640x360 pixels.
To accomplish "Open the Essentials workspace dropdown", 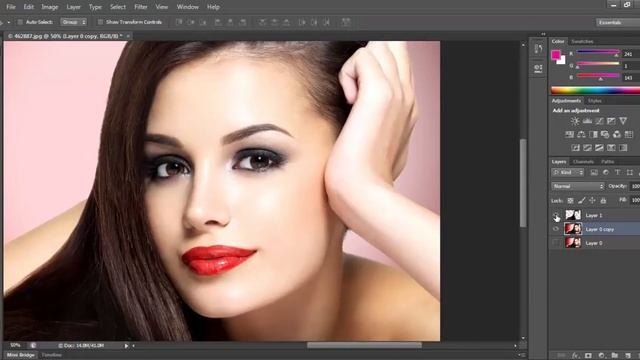I will click(x=618, y=22).
